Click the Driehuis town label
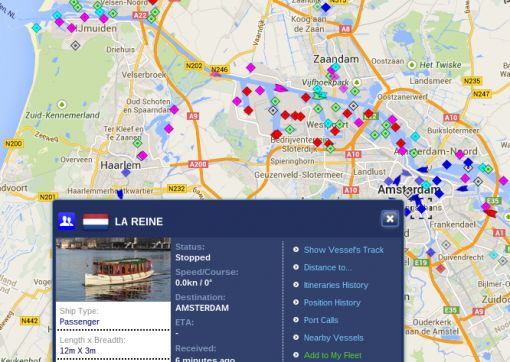 pyautogui.click(x=120, y=50)
